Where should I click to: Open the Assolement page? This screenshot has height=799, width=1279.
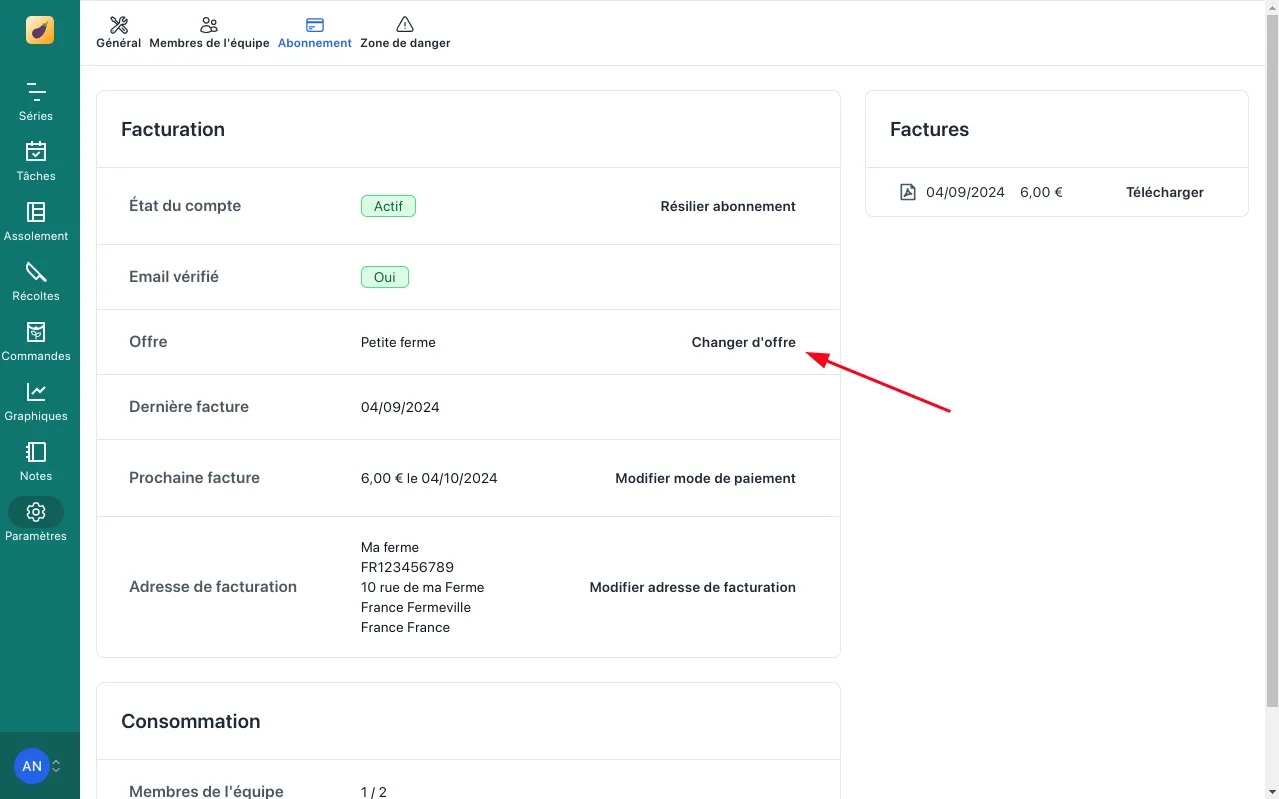click(x=36, y=222)
